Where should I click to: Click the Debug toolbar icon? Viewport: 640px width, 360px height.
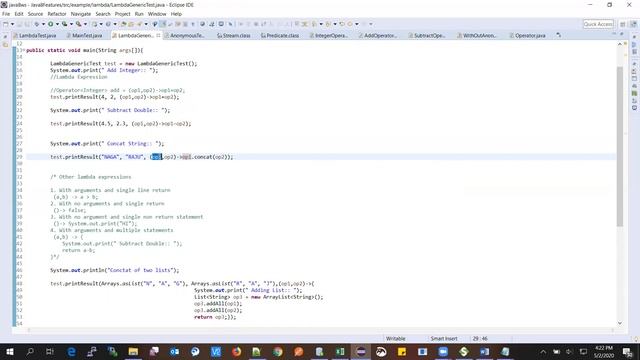click(x=37, y=24)
